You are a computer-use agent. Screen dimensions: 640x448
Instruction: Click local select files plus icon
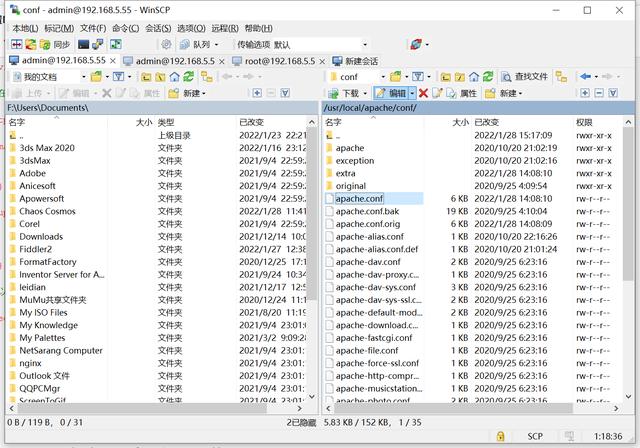(x=257, y=93)
